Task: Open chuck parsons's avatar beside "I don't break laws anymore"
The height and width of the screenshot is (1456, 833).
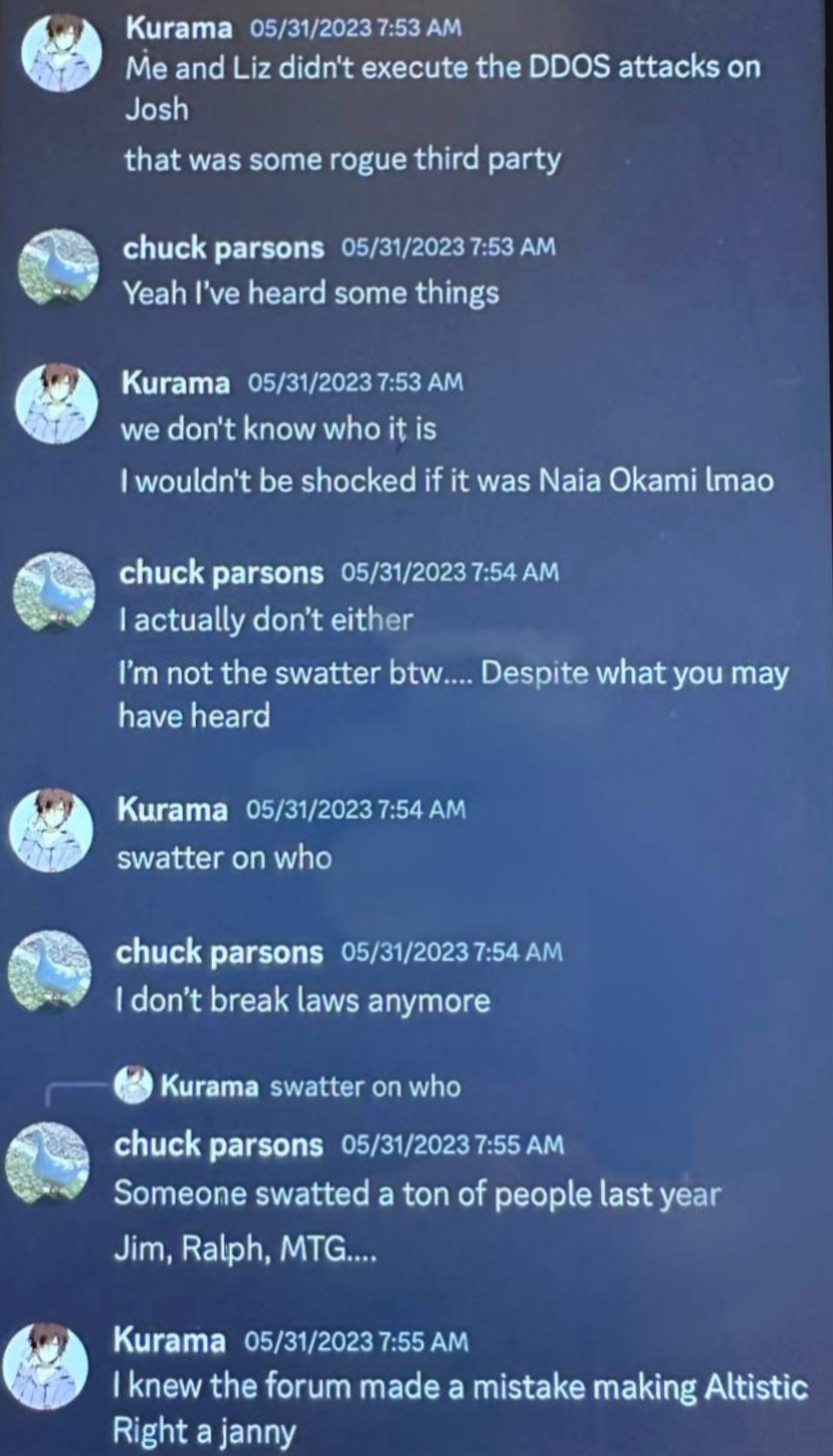Action: pos(49,971)
